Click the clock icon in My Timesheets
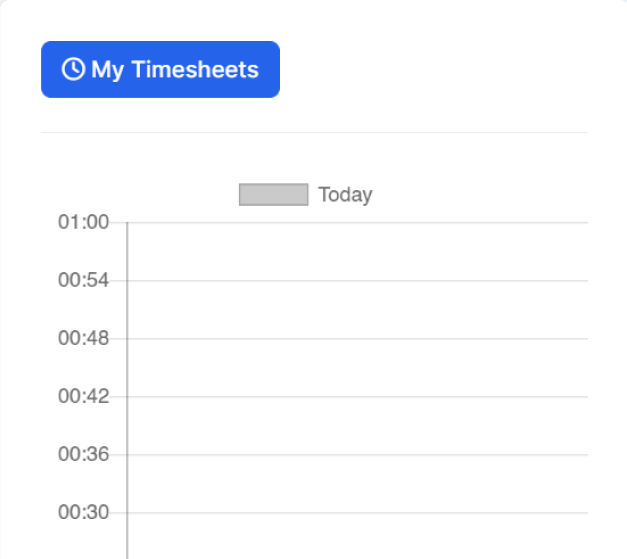 coord(73,69)
